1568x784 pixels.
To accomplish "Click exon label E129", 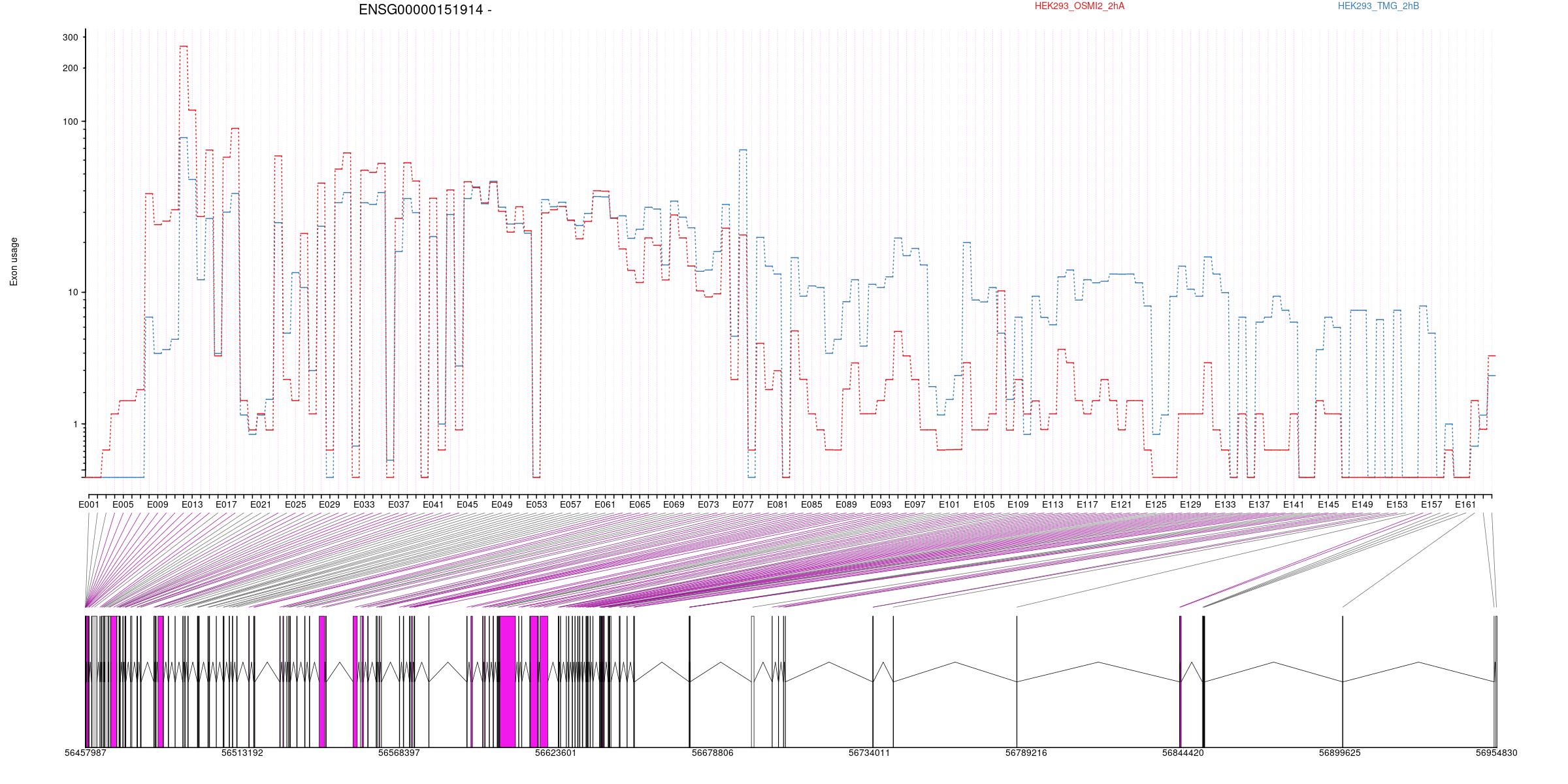I will click(1190, 504).
